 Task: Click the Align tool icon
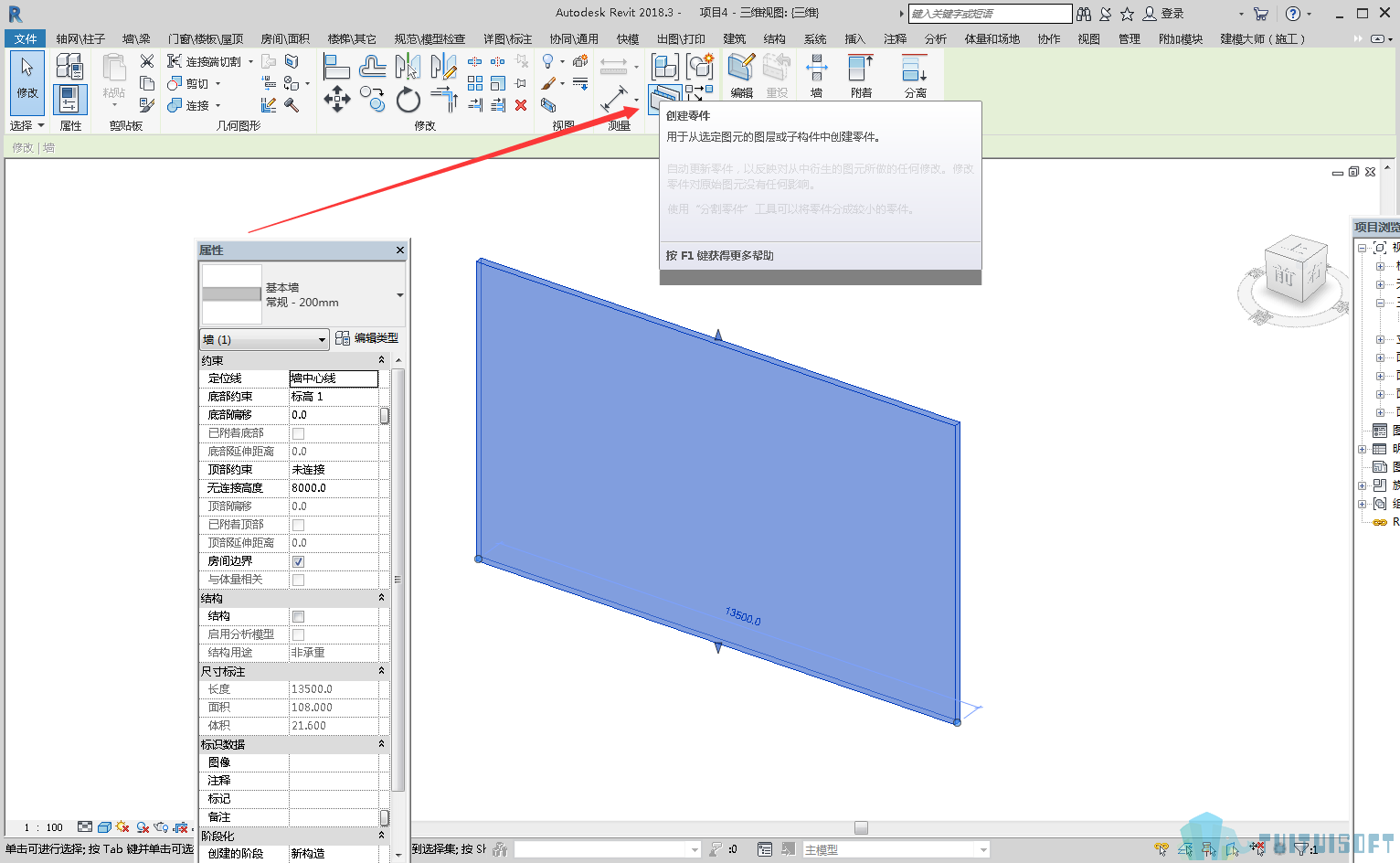(x=336, y=66)
